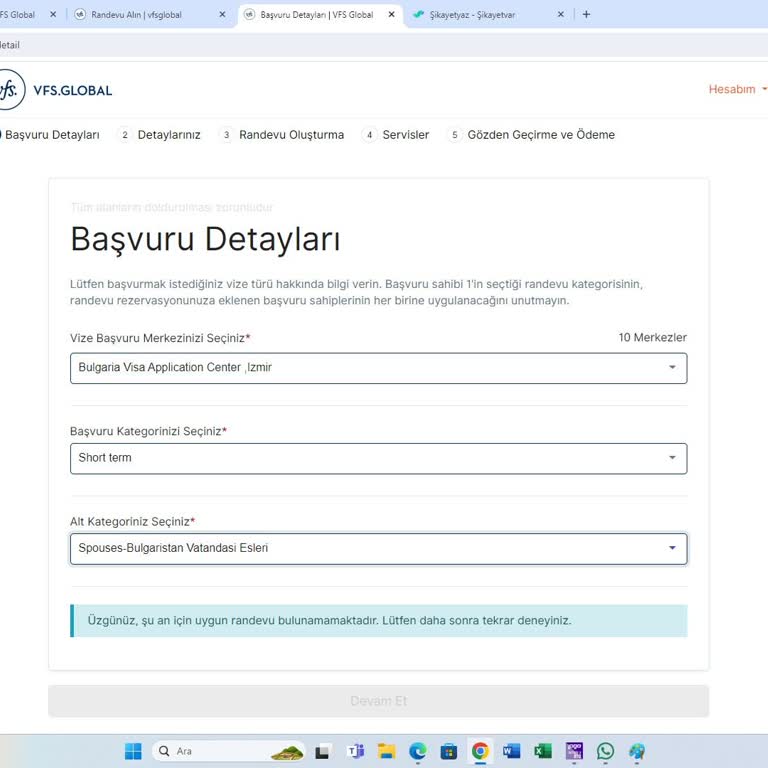768x768 pixels.
Task: Open the Short term category dropdown
Action: click(x=379, y=458)
